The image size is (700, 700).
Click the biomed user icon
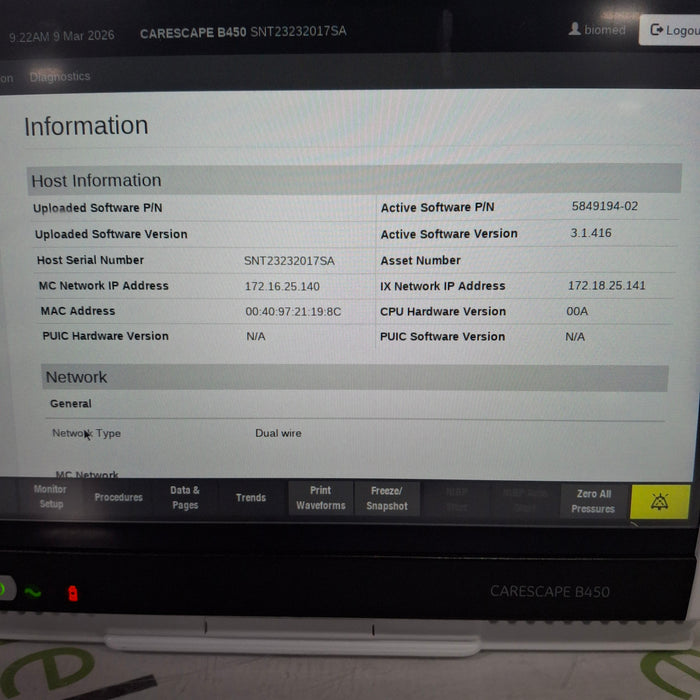pos(575,29)
